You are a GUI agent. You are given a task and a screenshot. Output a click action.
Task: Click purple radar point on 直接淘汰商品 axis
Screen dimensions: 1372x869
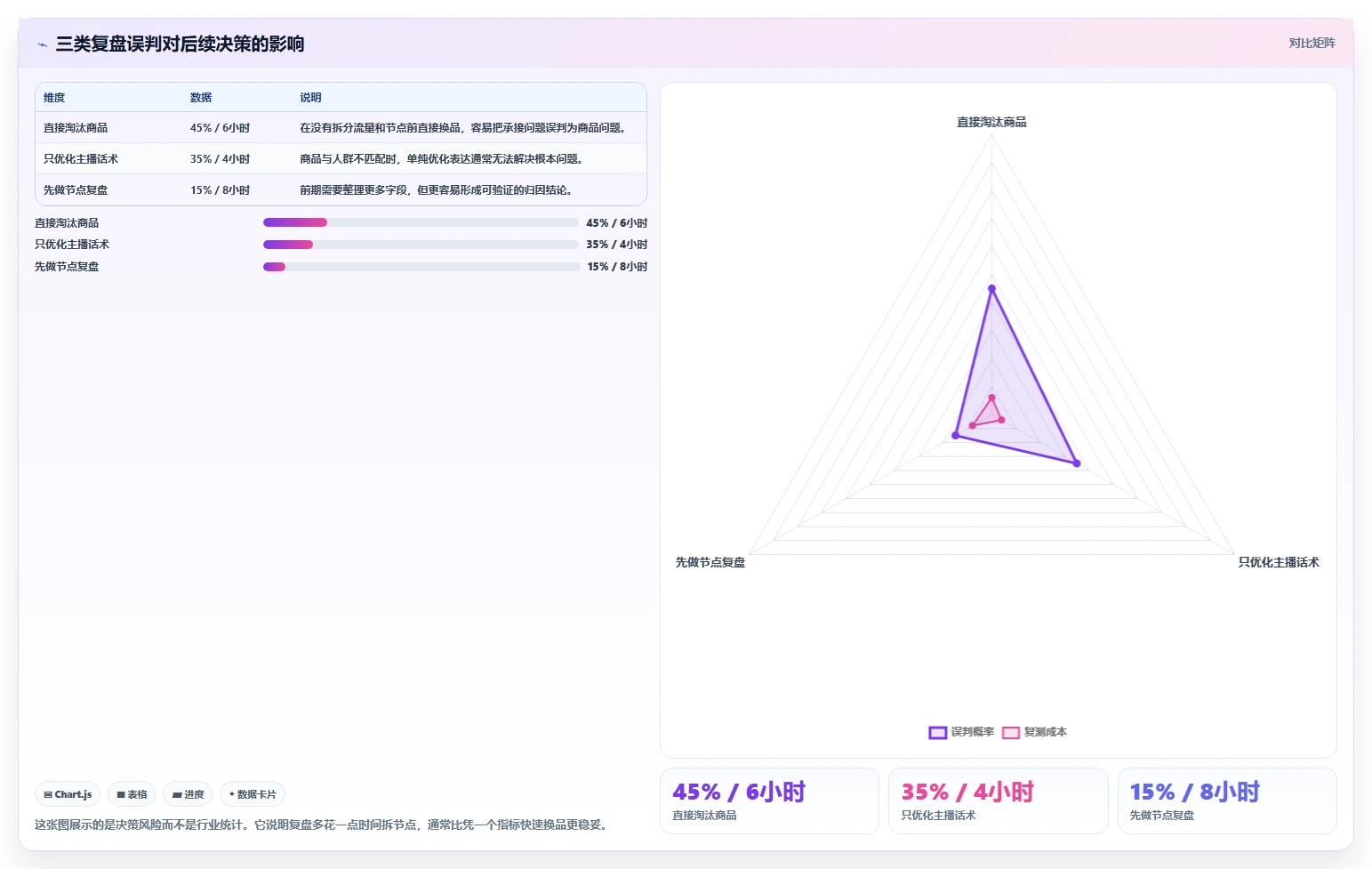coord(992,288)
